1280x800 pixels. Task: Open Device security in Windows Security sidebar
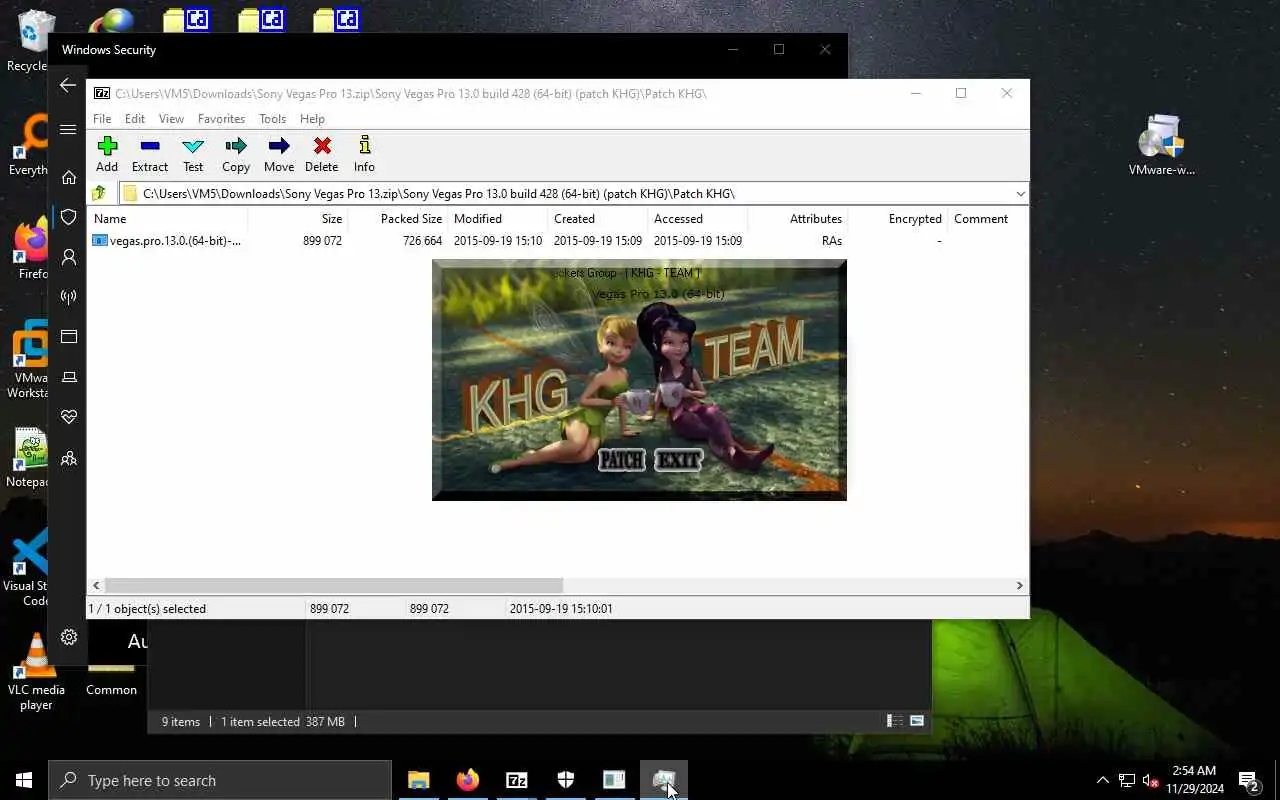(x=68, y=377)
